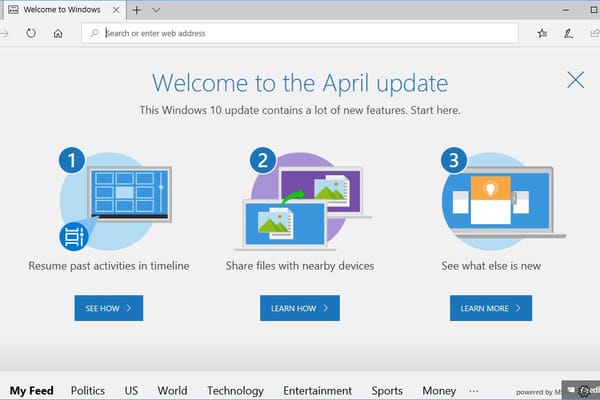
Task: Open the Entertainment tab
Action: (x=317, y=390)
